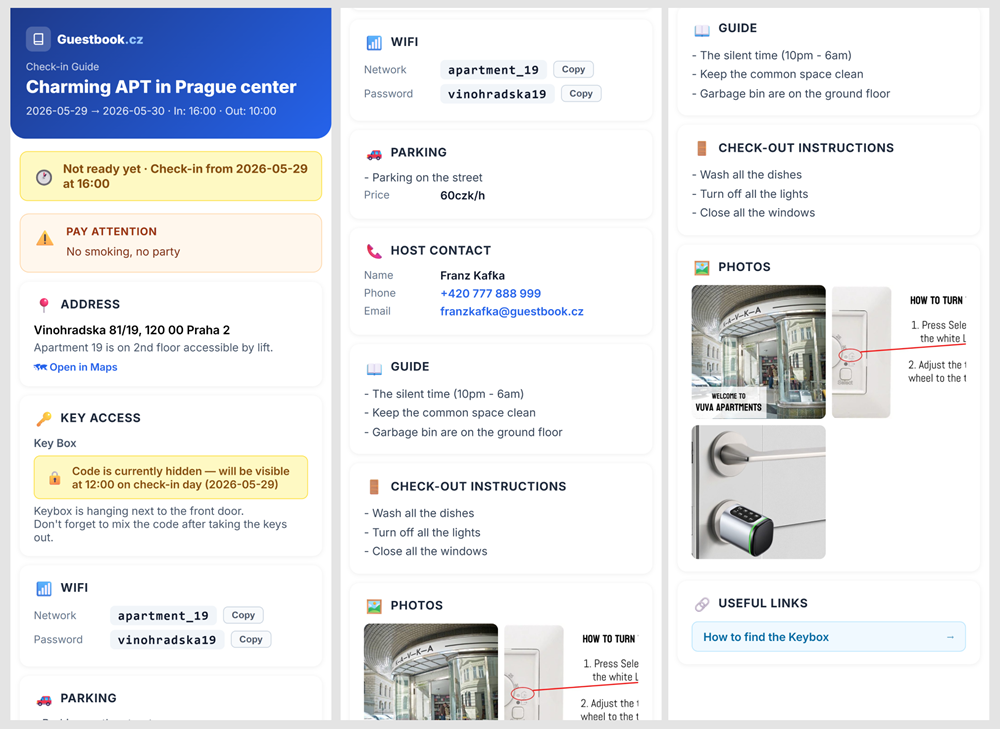Open the Vuva Apartments entrance photo in the right panel
1000x729 pixels.
click(758, 352)
